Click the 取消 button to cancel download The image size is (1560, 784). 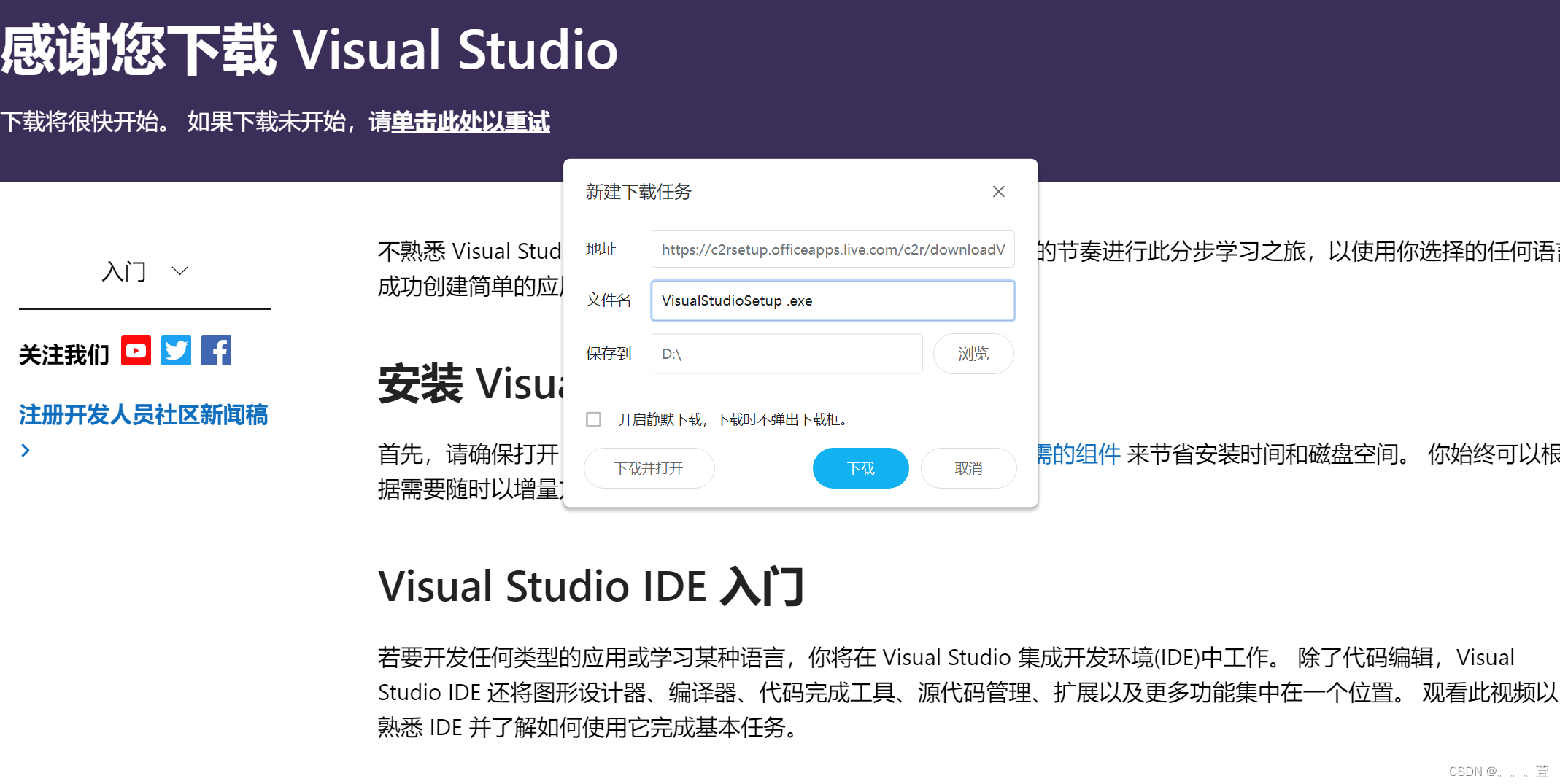click(x=968, y=468)
